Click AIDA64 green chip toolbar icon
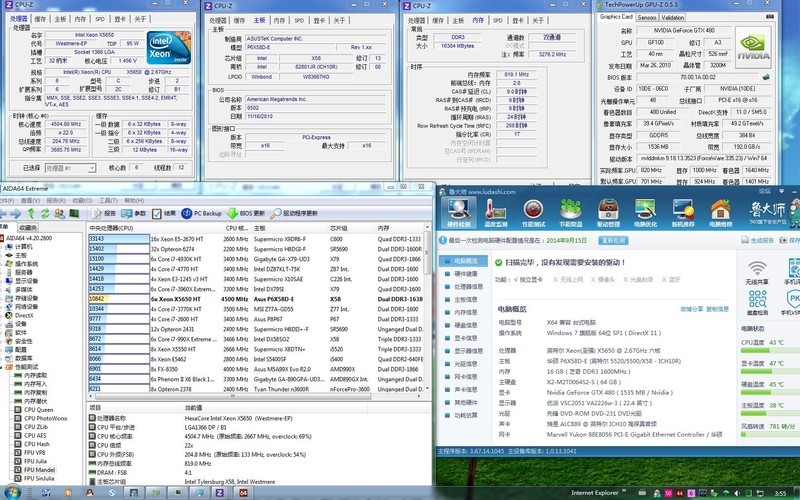This screenshot has width=800, height=500. [x=74, y=213]
